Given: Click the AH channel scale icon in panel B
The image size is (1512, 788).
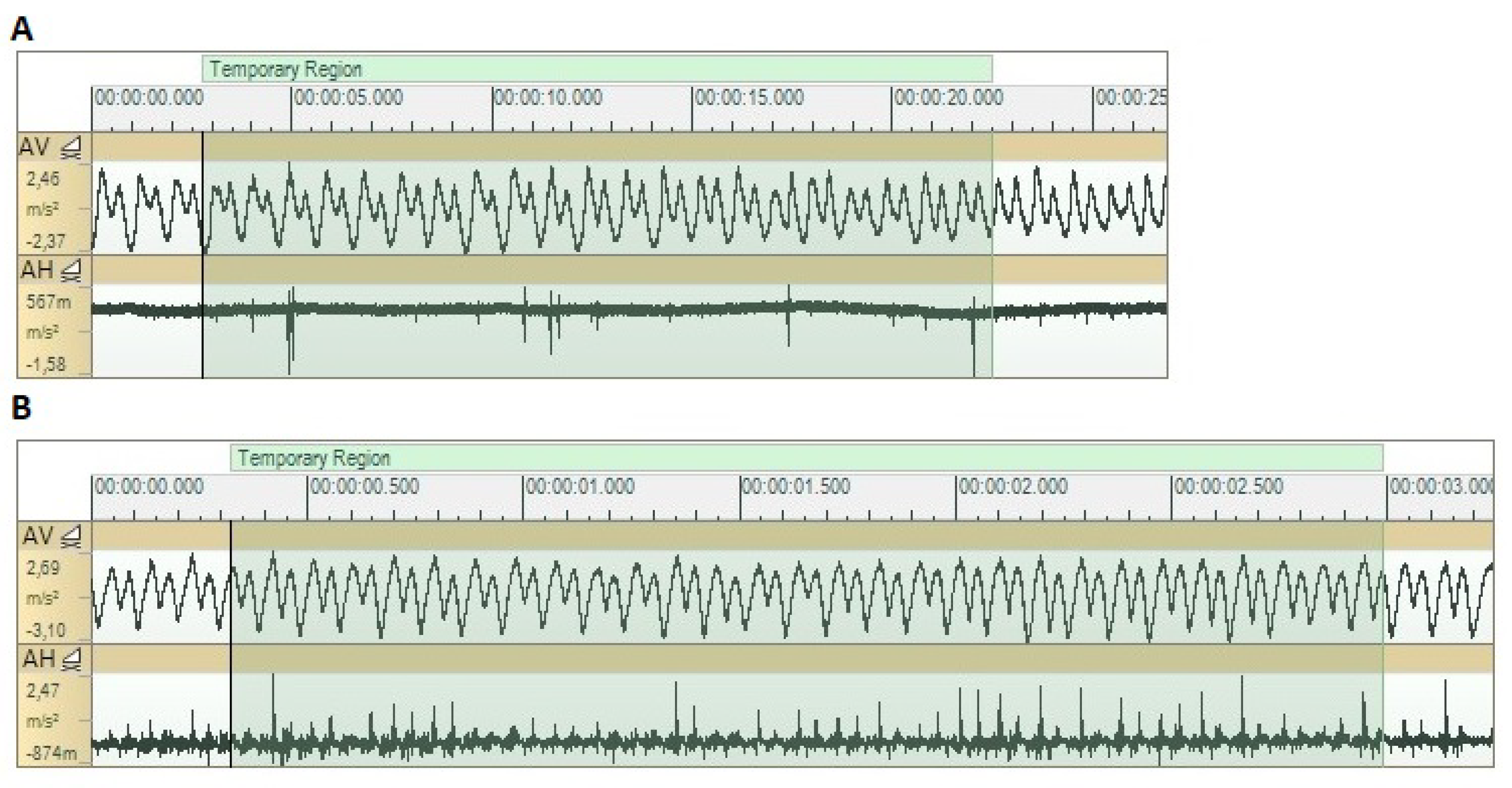Looking at the screenshot, I should [x=71, y=660].
